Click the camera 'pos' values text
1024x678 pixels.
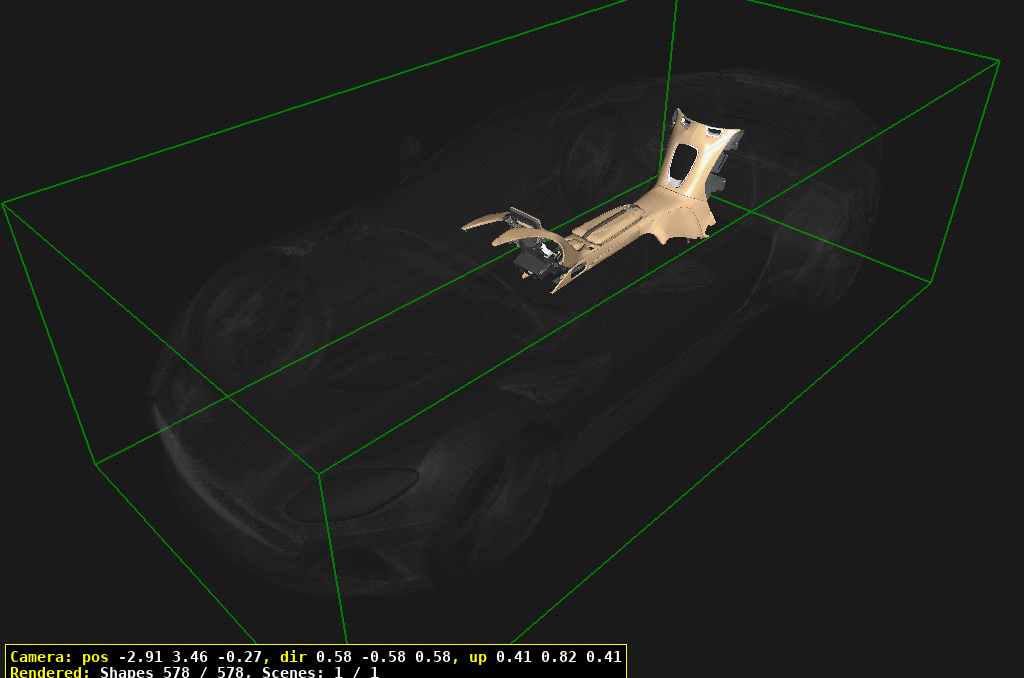click(x=192, y=657)
